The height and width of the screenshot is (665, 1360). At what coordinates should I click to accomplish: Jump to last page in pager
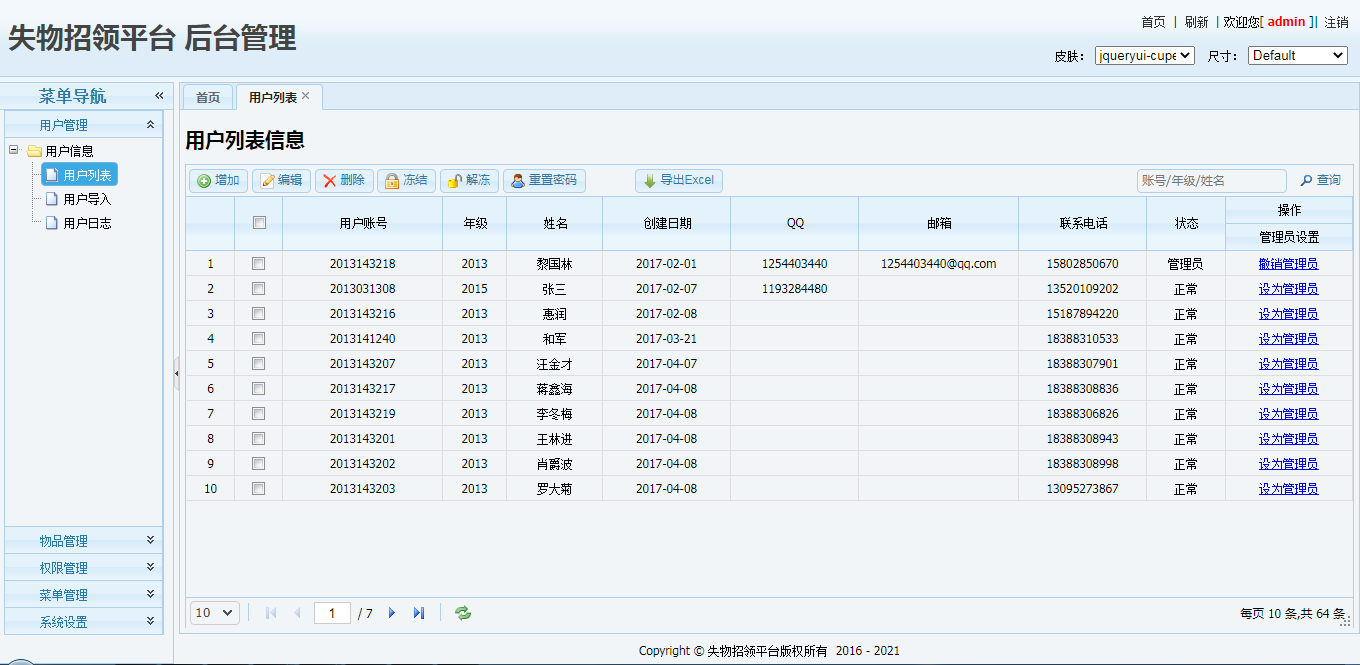point(419,613)
